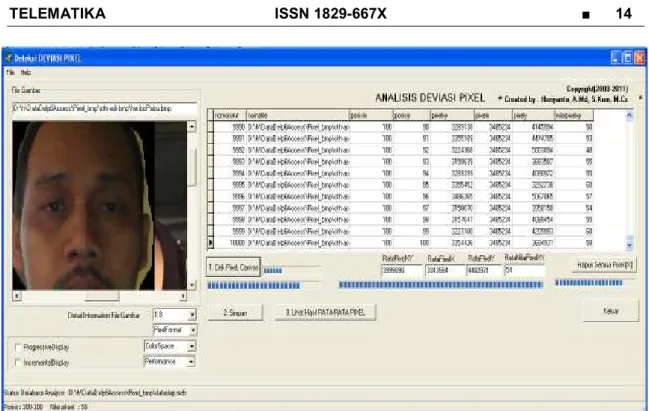This screenshot has width=649, height=411.
Task: Click the app icon in the title bar
Action: [8, 58]
